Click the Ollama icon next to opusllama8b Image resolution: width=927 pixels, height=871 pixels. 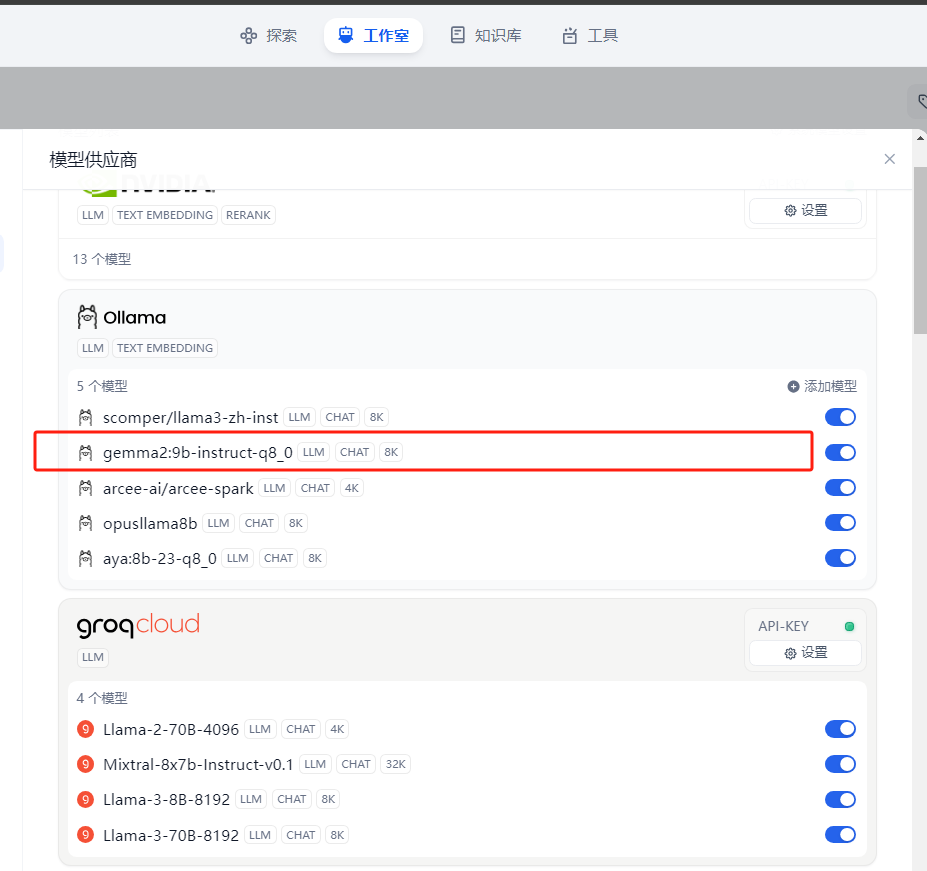(x=86, y=522)
